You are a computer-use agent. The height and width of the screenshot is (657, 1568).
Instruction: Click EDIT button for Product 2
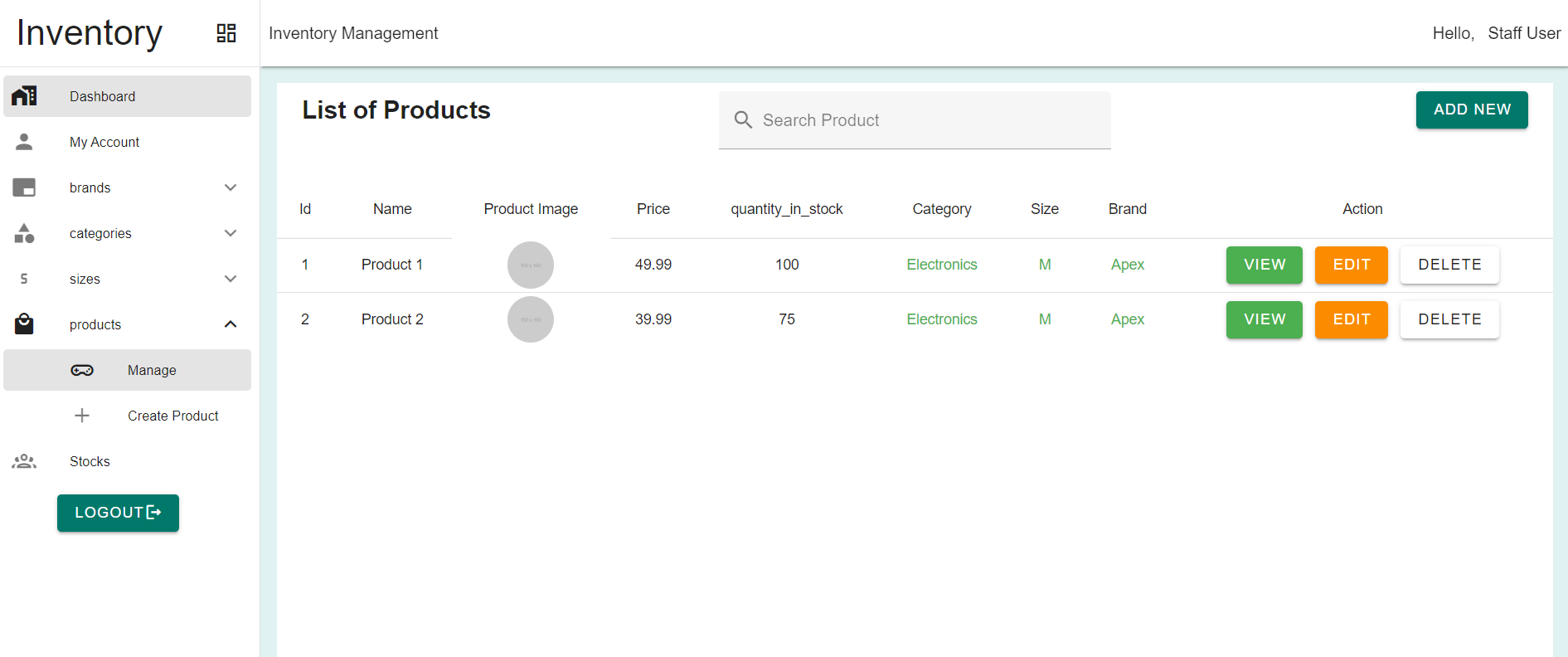pyautogui.click(x=1351, y=319)
